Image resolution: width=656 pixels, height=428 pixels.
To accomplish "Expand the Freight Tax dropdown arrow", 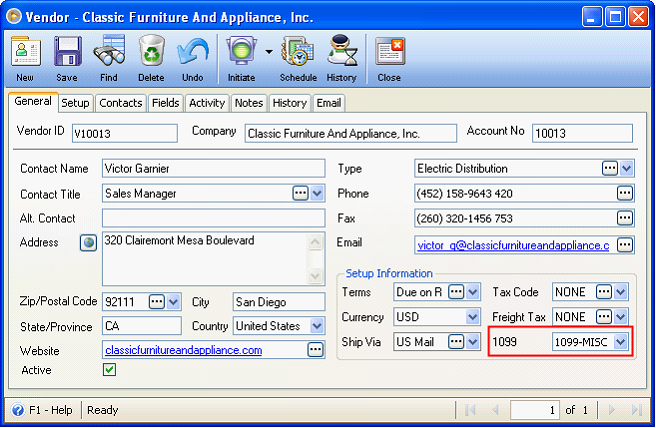I will 620,316.
